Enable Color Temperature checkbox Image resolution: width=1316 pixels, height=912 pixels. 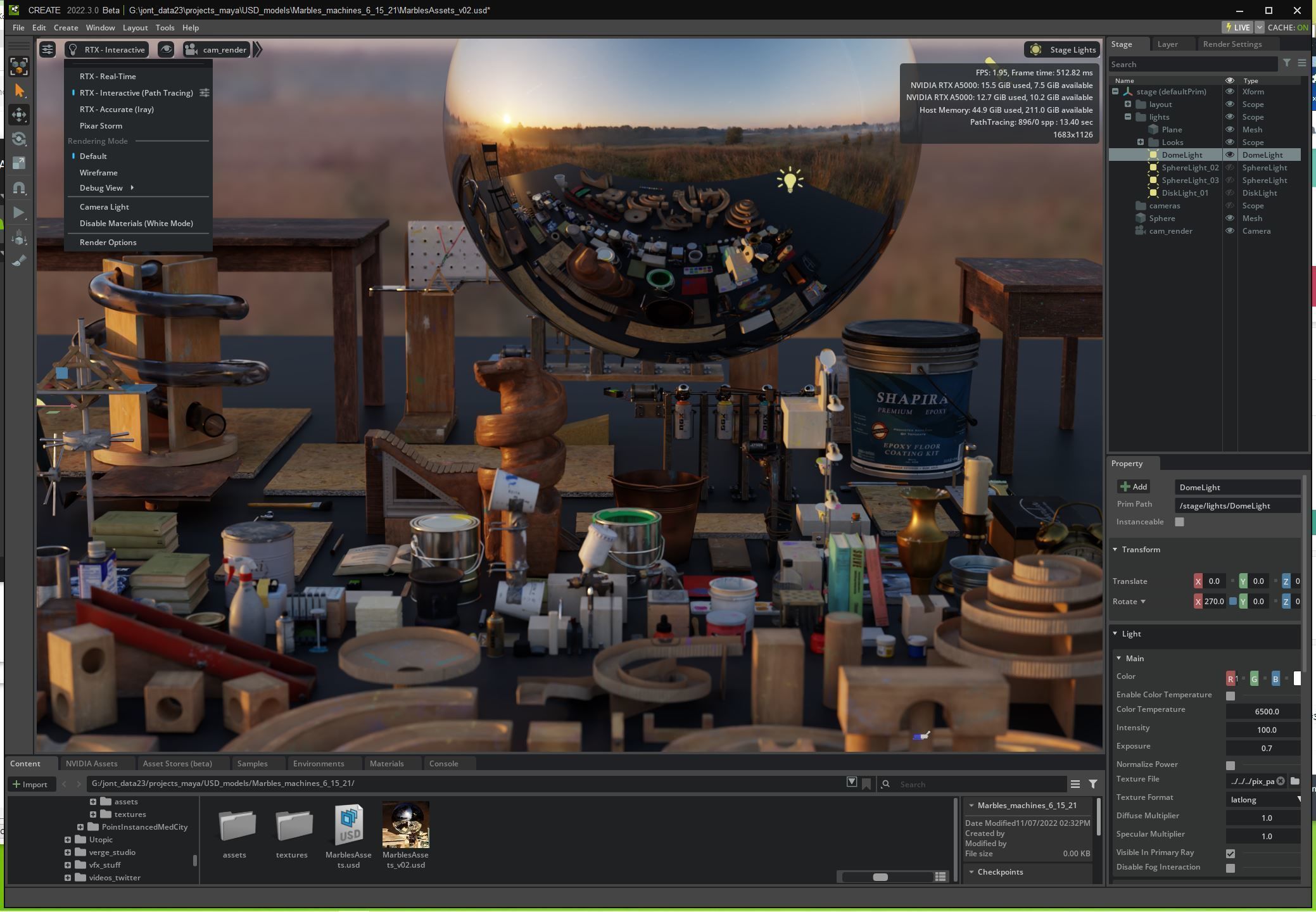pos(1230,695)
